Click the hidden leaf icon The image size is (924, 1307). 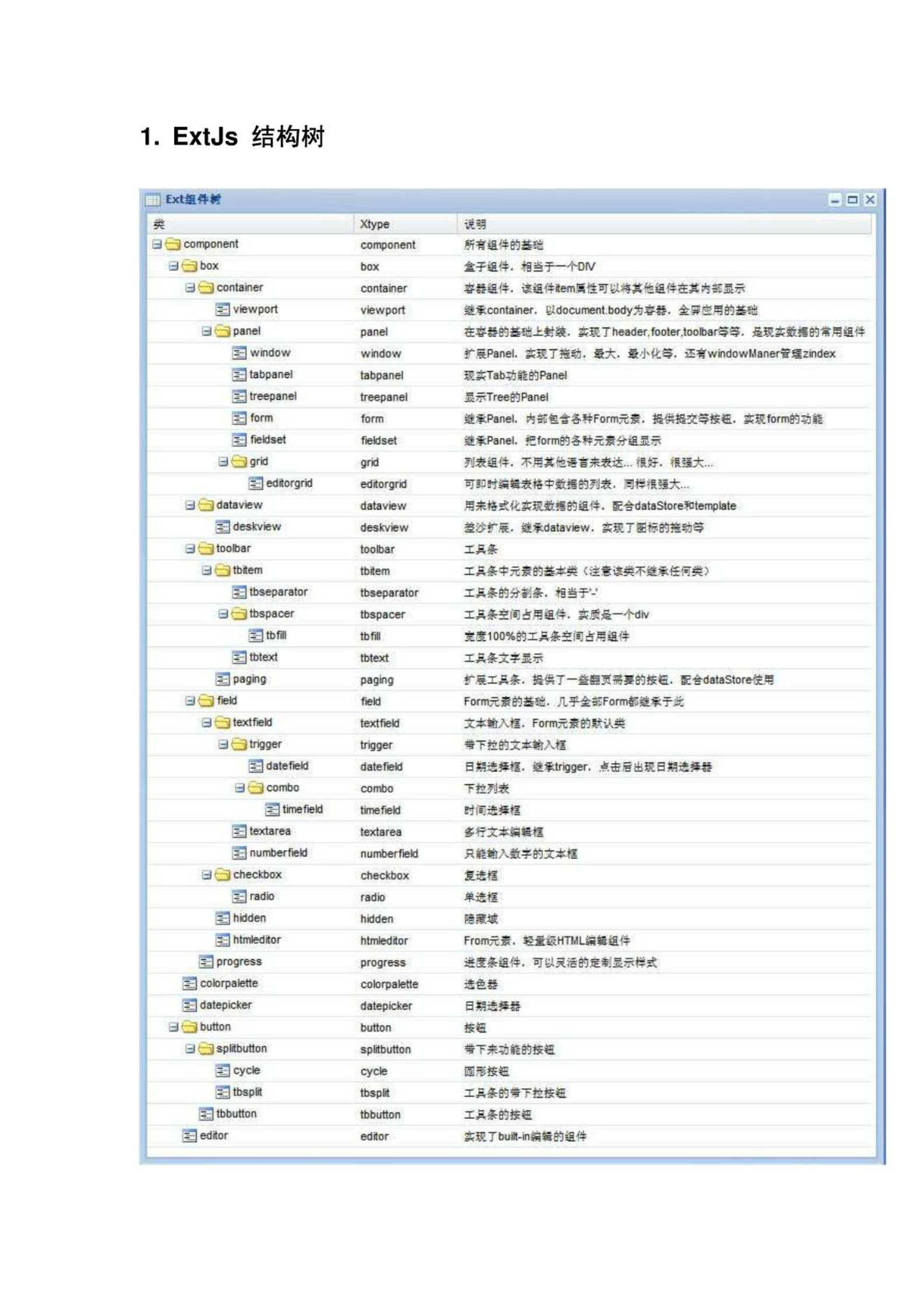pos(223,918)
